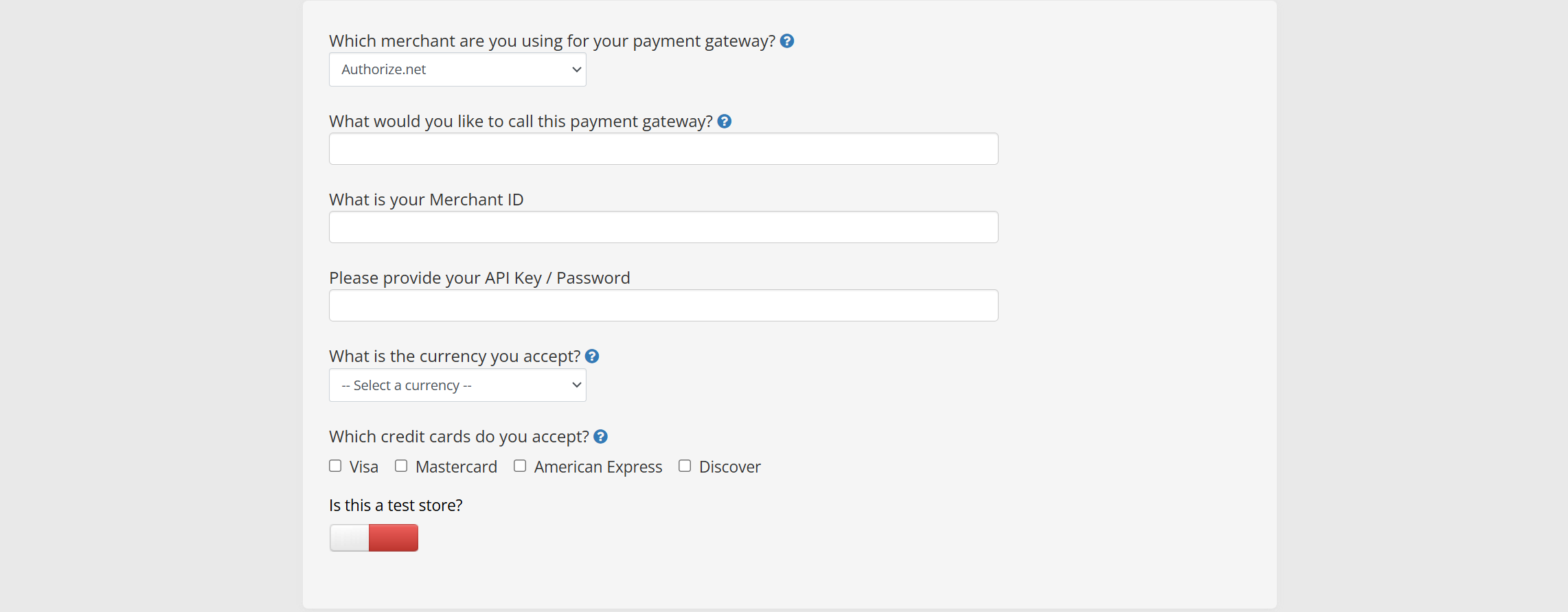Screen dimensions: 1568x612
Task: Focus the Merchant ID text field
Action: [663, 227]
